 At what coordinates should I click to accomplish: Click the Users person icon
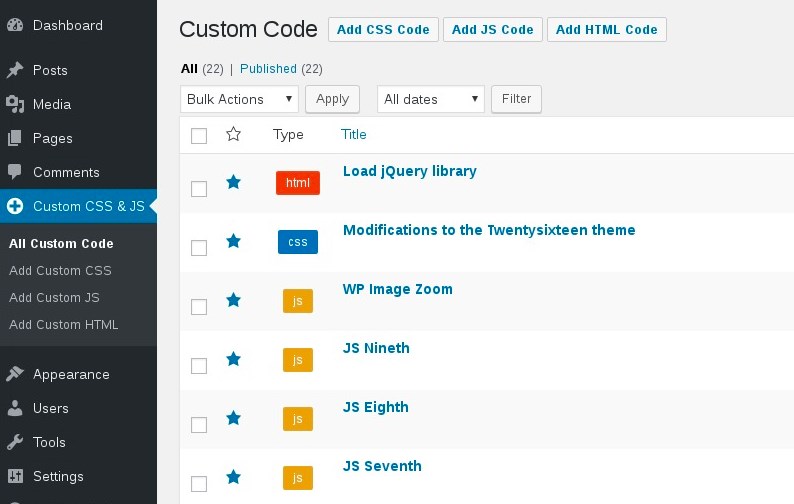(15, 408)
